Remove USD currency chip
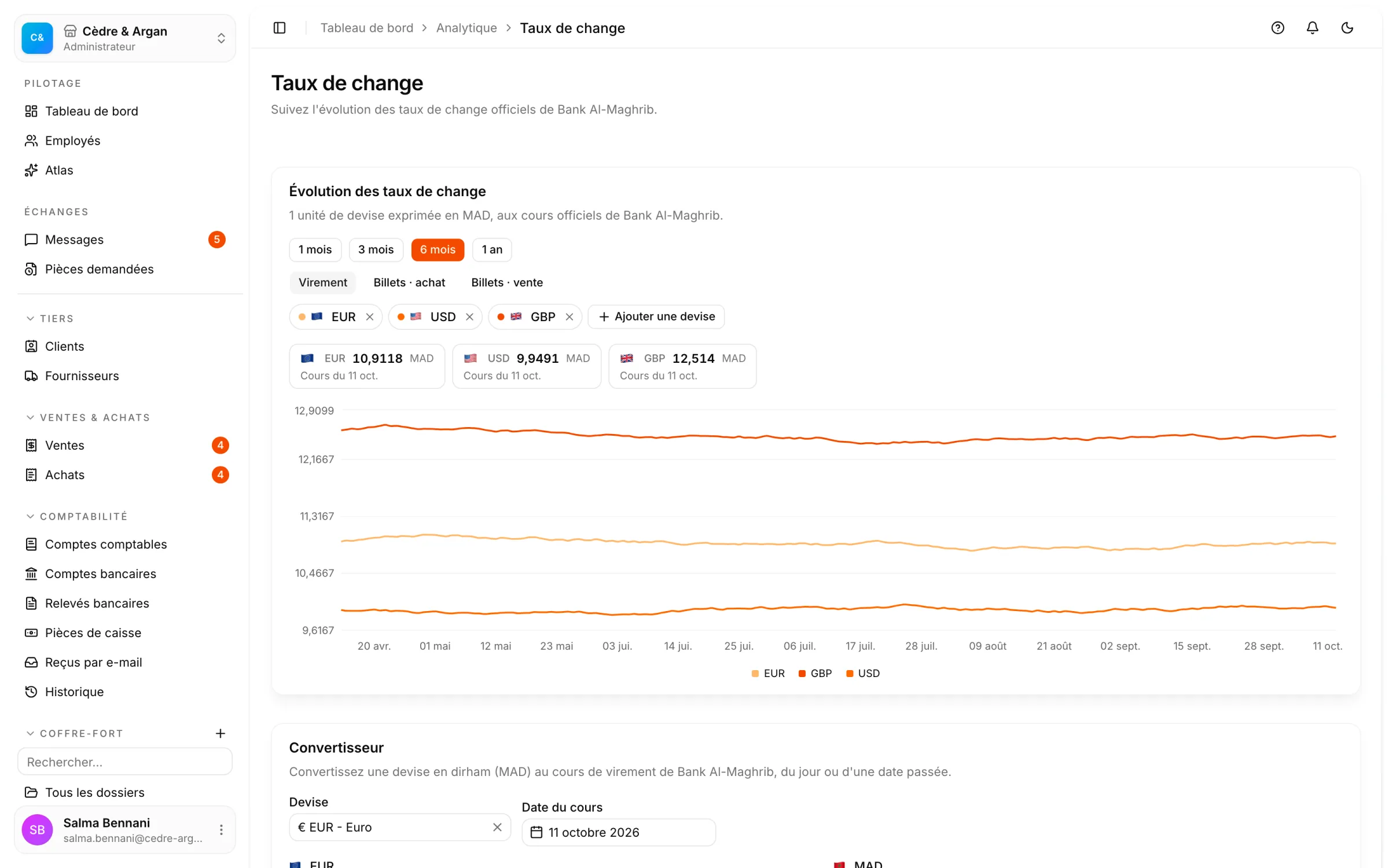 [469, 317]
